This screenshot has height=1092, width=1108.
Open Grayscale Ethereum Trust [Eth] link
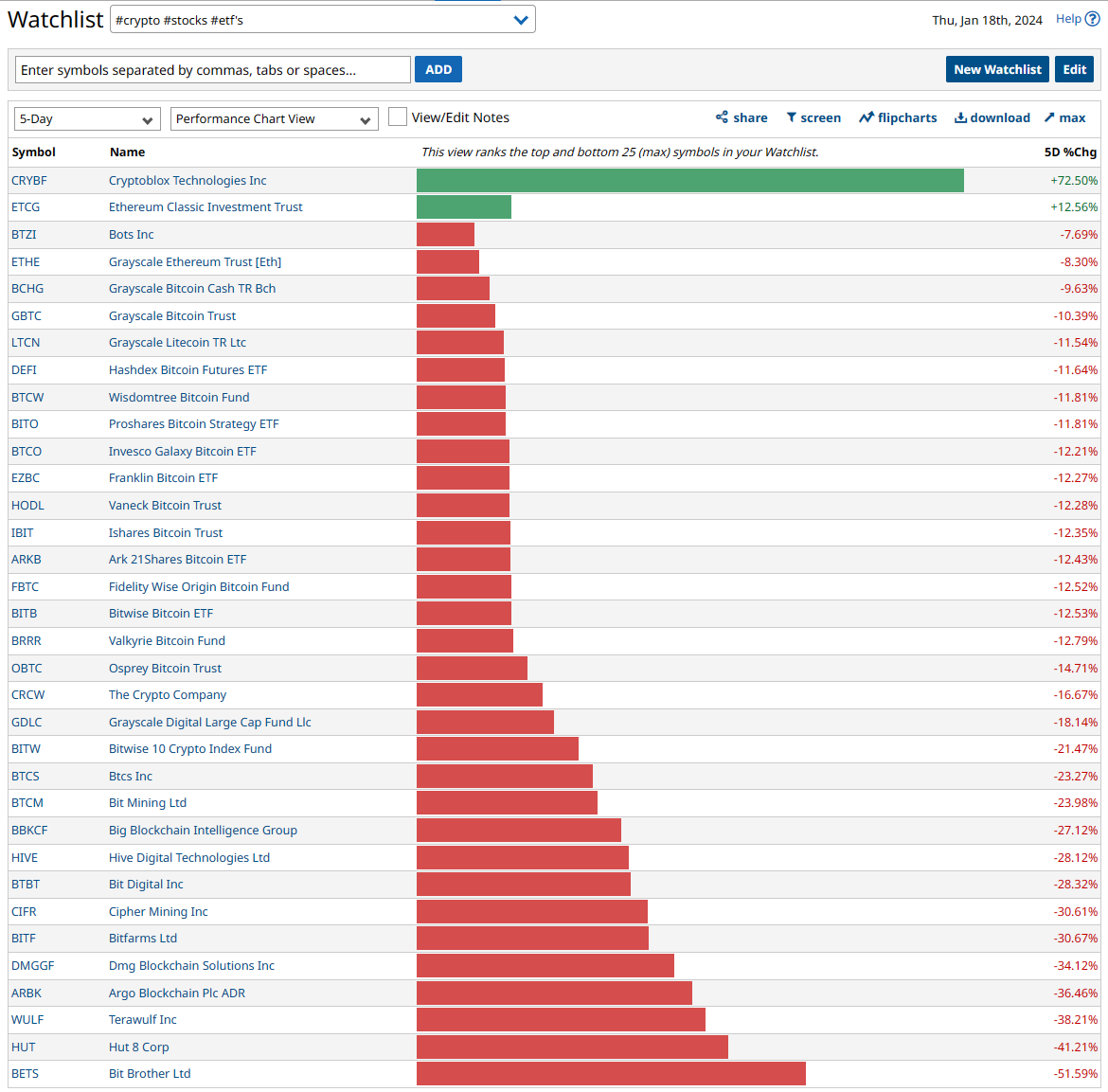[x=195, y=262]
